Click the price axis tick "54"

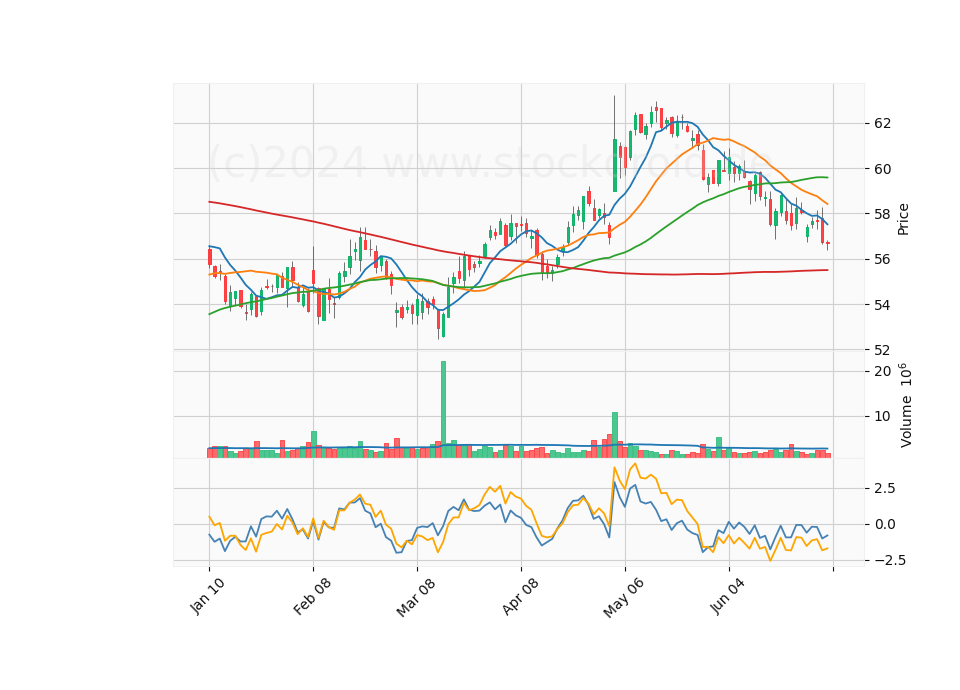882,305
